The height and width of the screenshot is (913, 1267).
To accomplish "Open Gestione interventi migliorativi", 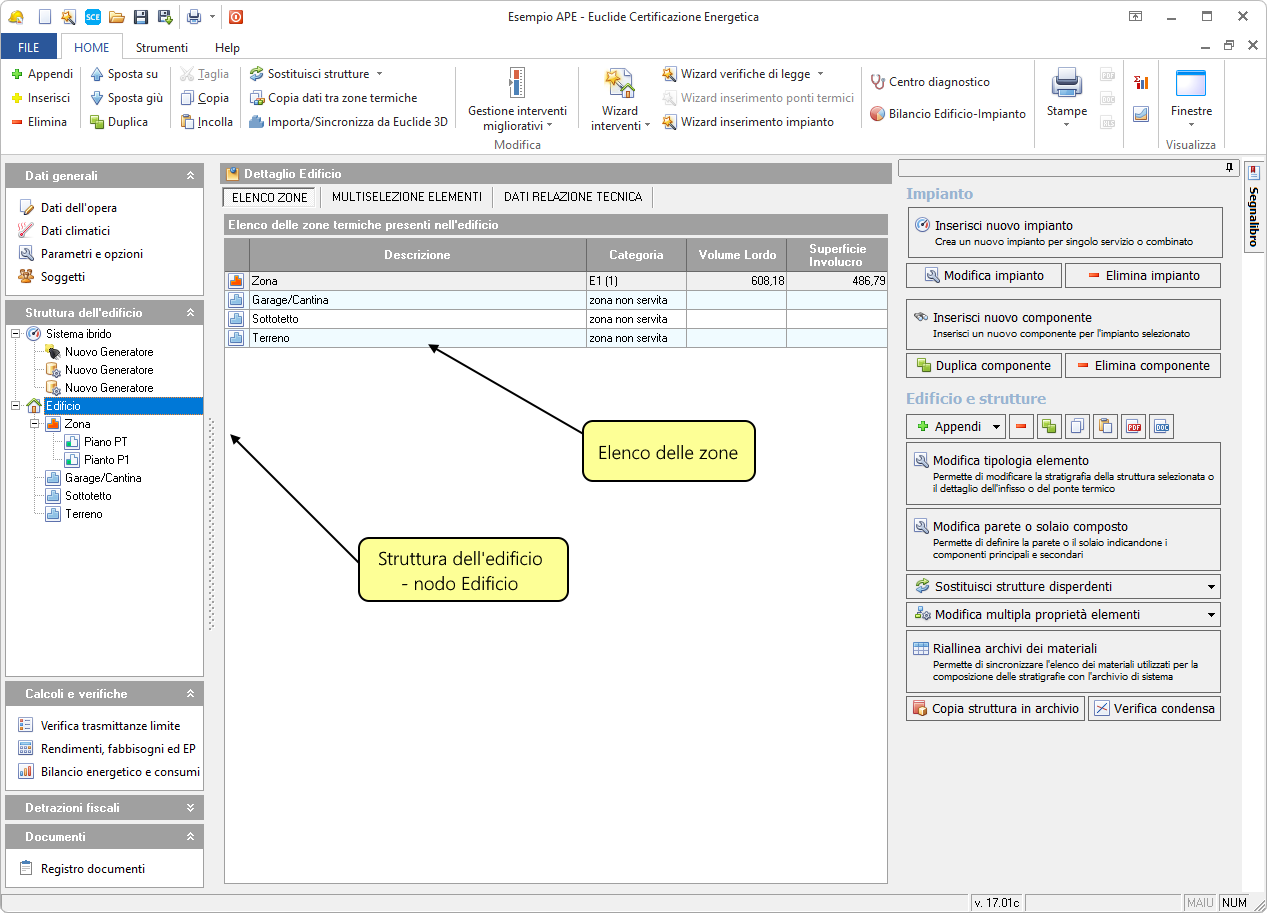I will 516,100.
